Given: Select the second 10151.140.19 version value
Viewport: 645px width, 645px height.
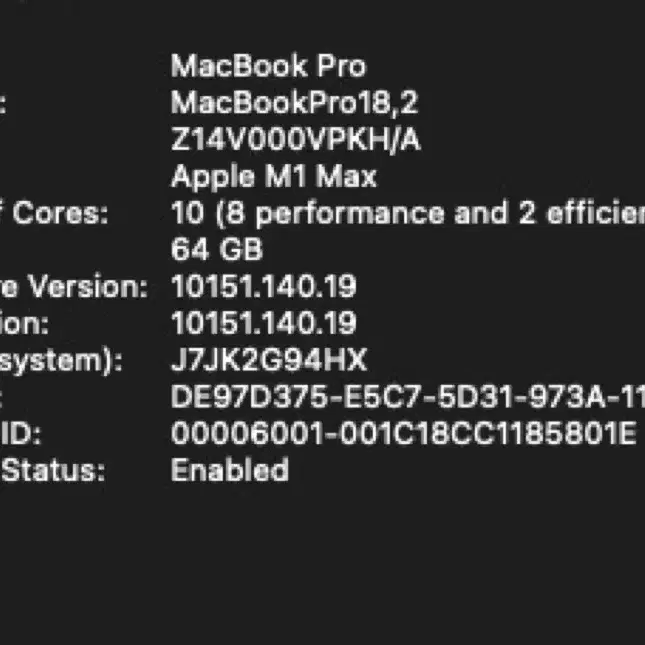Looking at the screenshot, I should click(264, 323).
